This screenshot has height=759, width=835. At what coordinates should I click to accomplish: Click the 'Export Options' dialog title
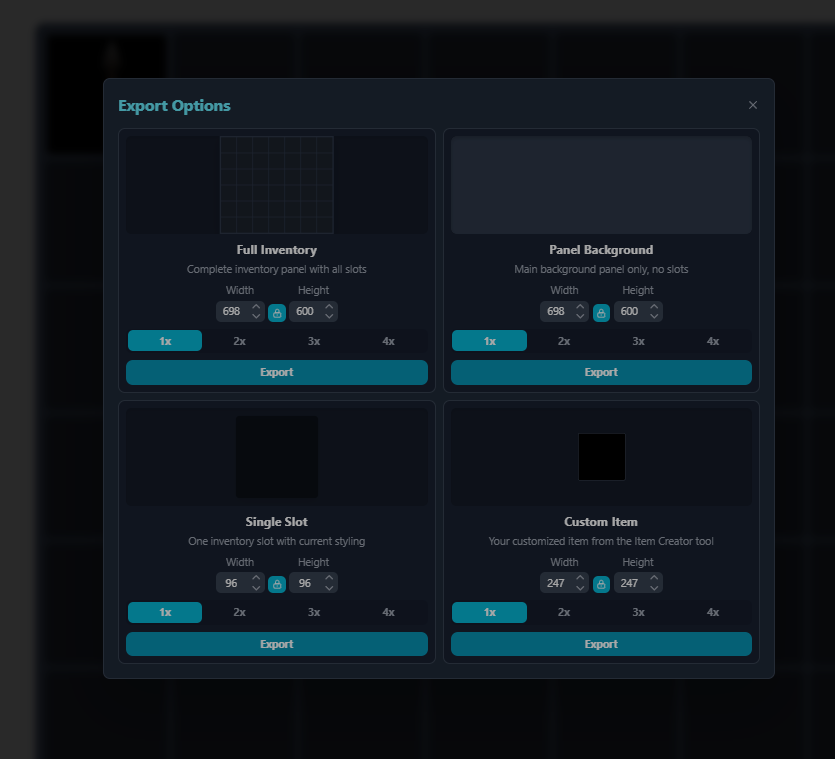point(174,106)
